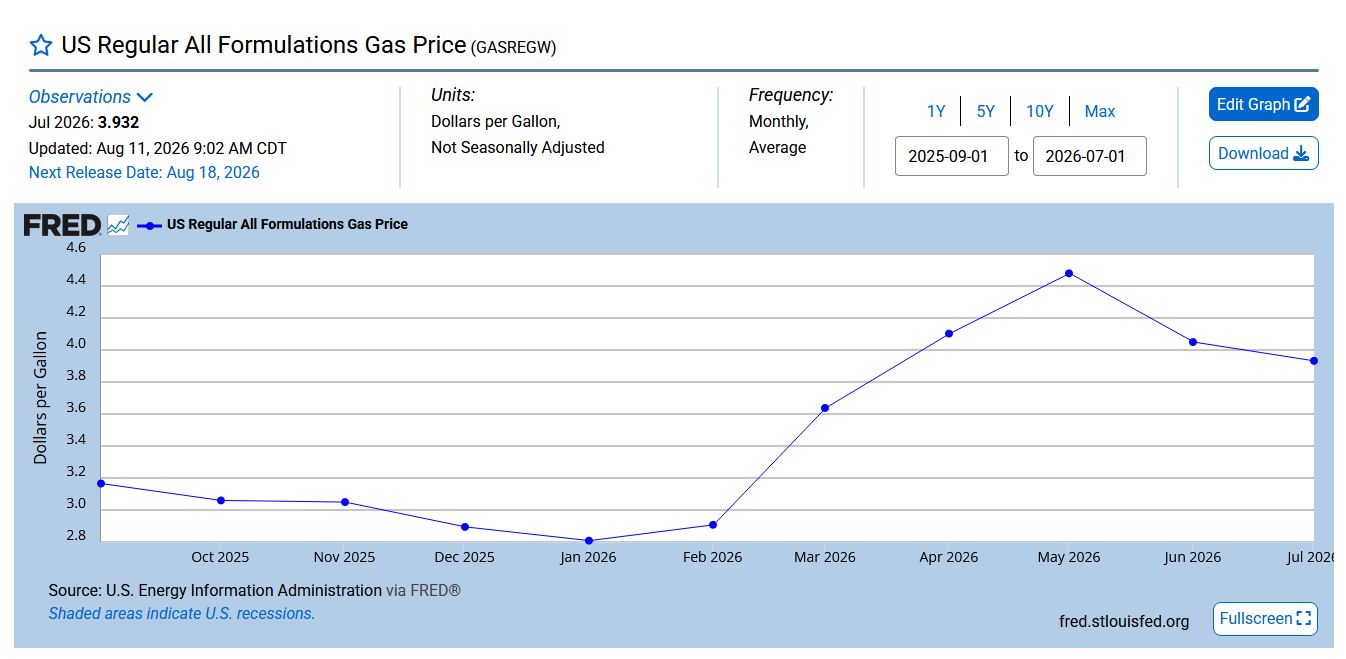Click the 'Frequency:' heading

coord(791,95)
